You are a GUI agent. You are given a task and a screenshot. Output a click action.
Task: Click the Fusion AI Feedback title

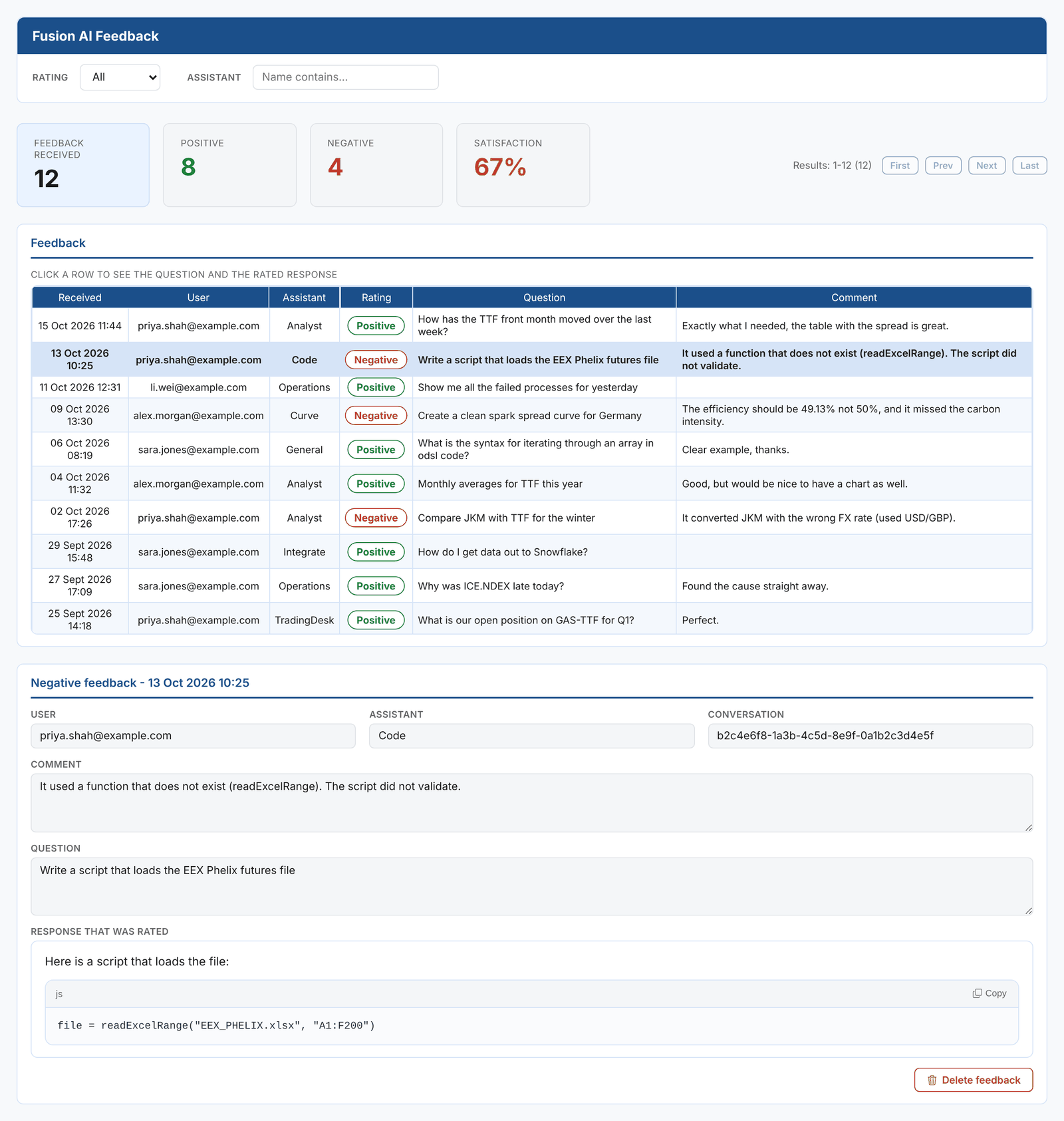(x=95, y=36)
